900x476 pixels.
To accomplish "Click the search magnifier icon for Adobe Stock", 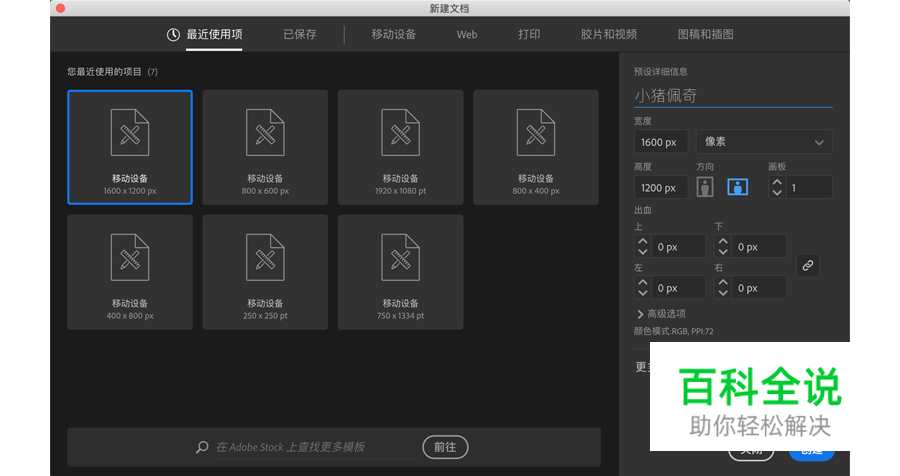I will coord(202,448).
